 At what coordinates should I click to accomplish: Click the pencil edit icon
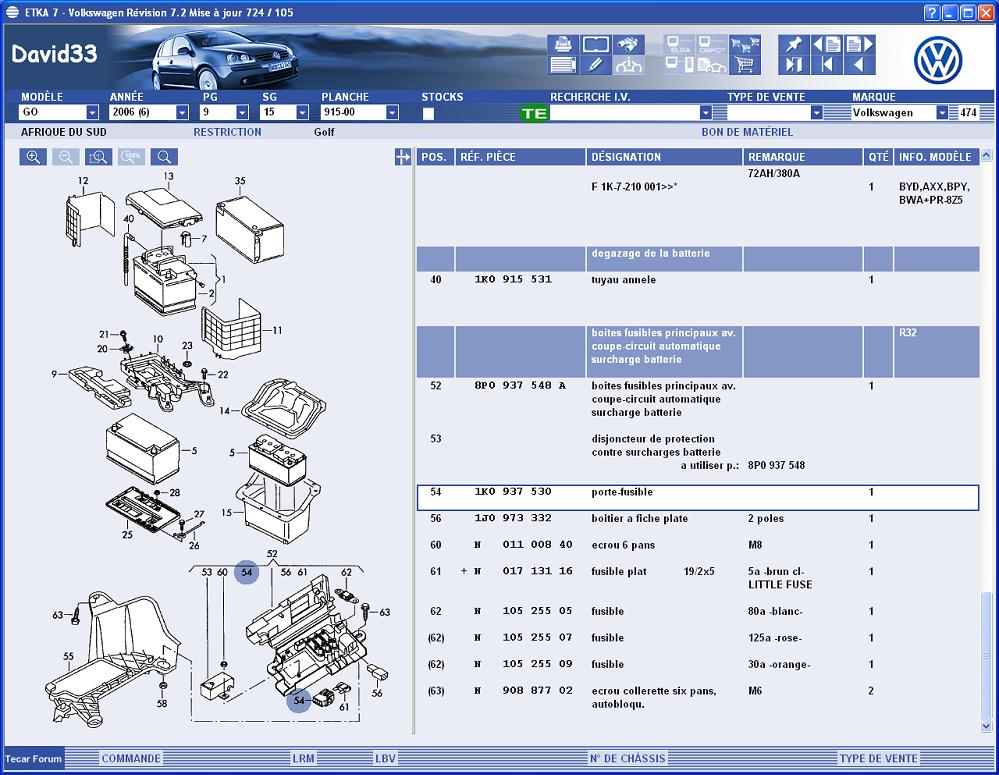[x=595, y=66]
